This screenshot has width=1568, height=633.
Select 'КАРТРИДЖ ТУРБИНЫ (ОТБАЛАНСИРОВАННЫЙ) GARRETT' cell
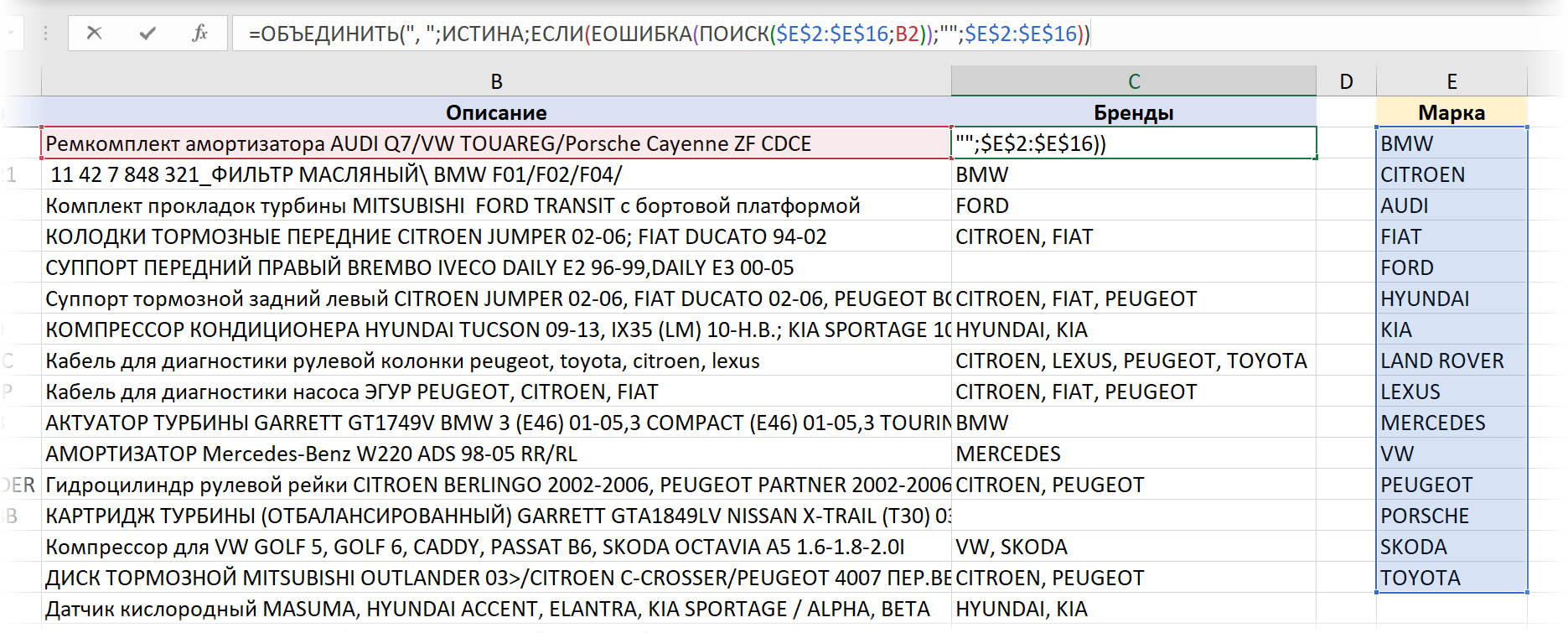pyautogui.click(x=496, y=516)
